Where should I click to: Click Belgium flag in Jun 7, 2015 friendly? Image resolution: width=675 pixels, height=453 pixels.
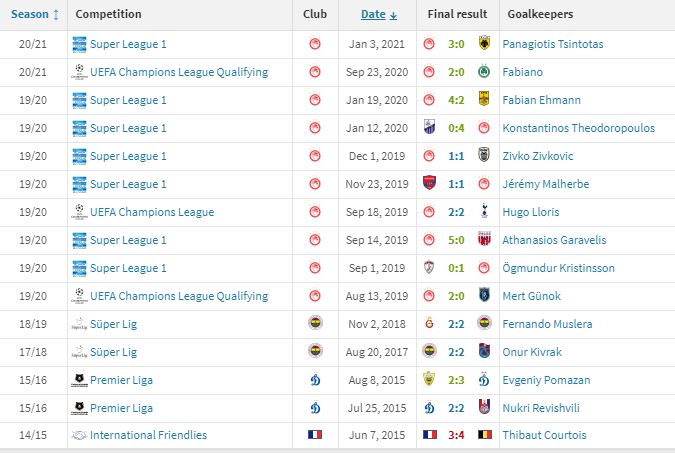click(x=485, y=435)
